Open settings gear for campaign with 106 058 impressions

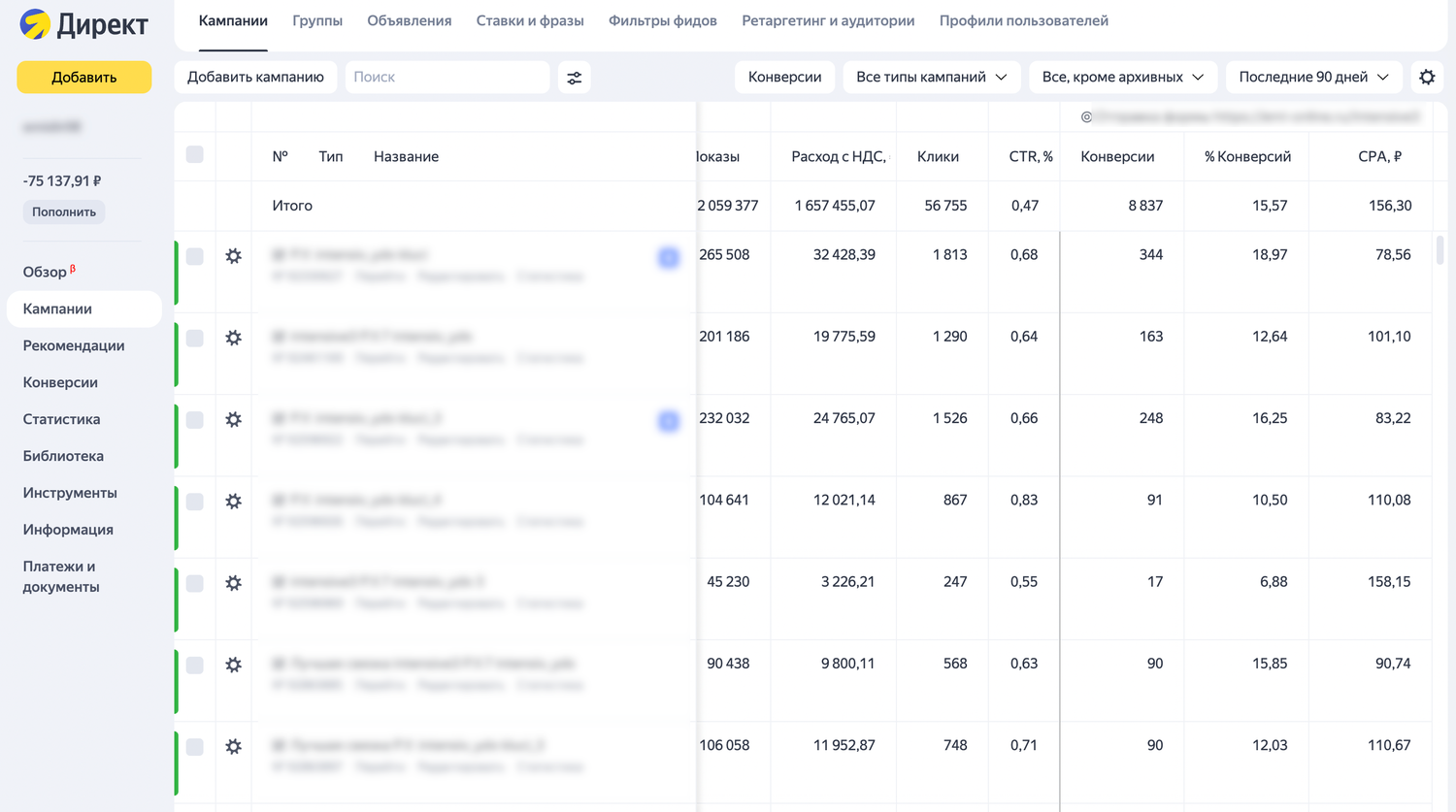pyautogui.click(x=234, y=747)
